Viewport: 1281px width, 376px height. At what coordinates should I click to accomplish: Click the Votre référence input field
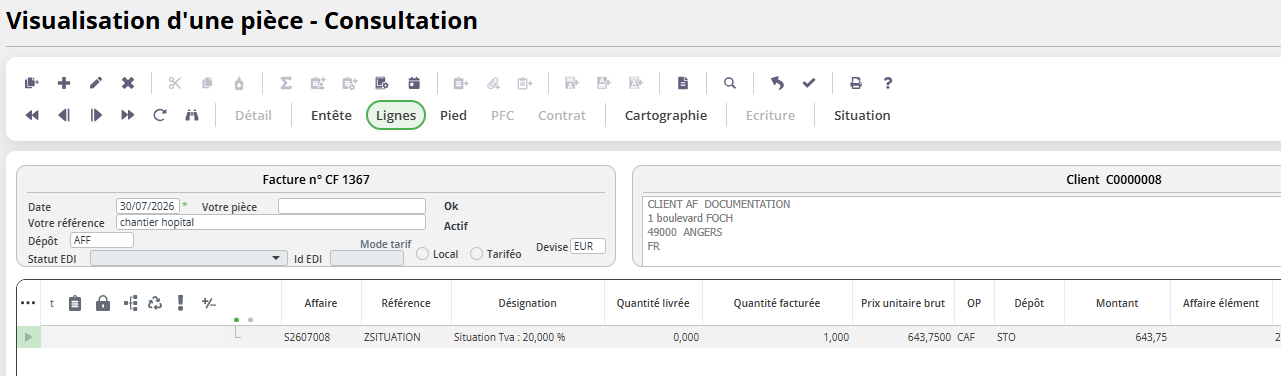point(271,222)
